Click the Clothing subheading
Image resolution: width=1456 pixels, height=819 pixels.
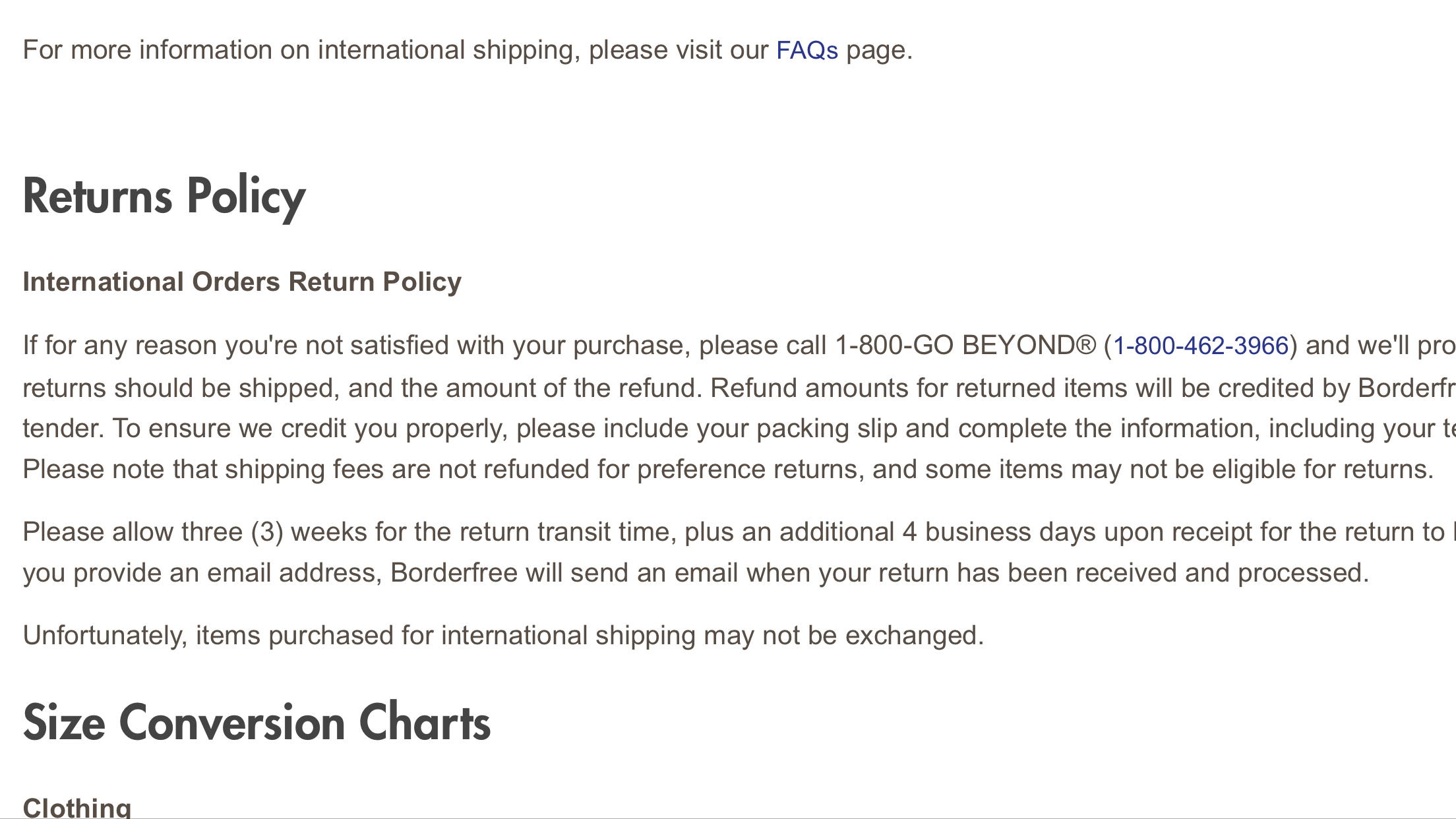point(77,807)
